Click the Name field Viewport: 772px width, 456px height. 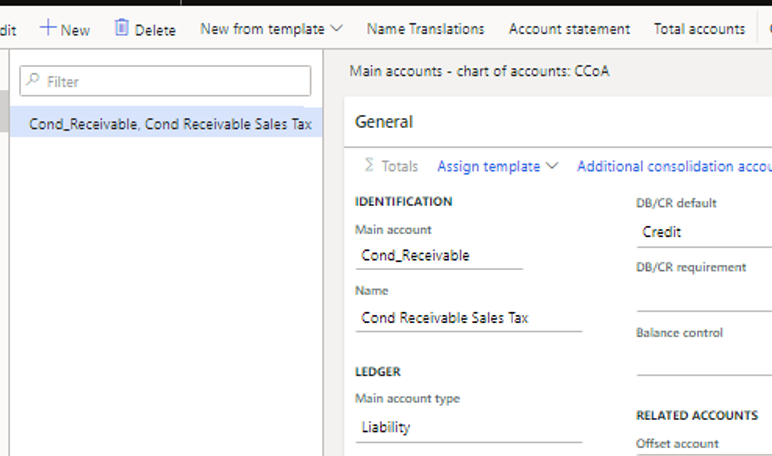pyautogui.click(x=467, y=318)
